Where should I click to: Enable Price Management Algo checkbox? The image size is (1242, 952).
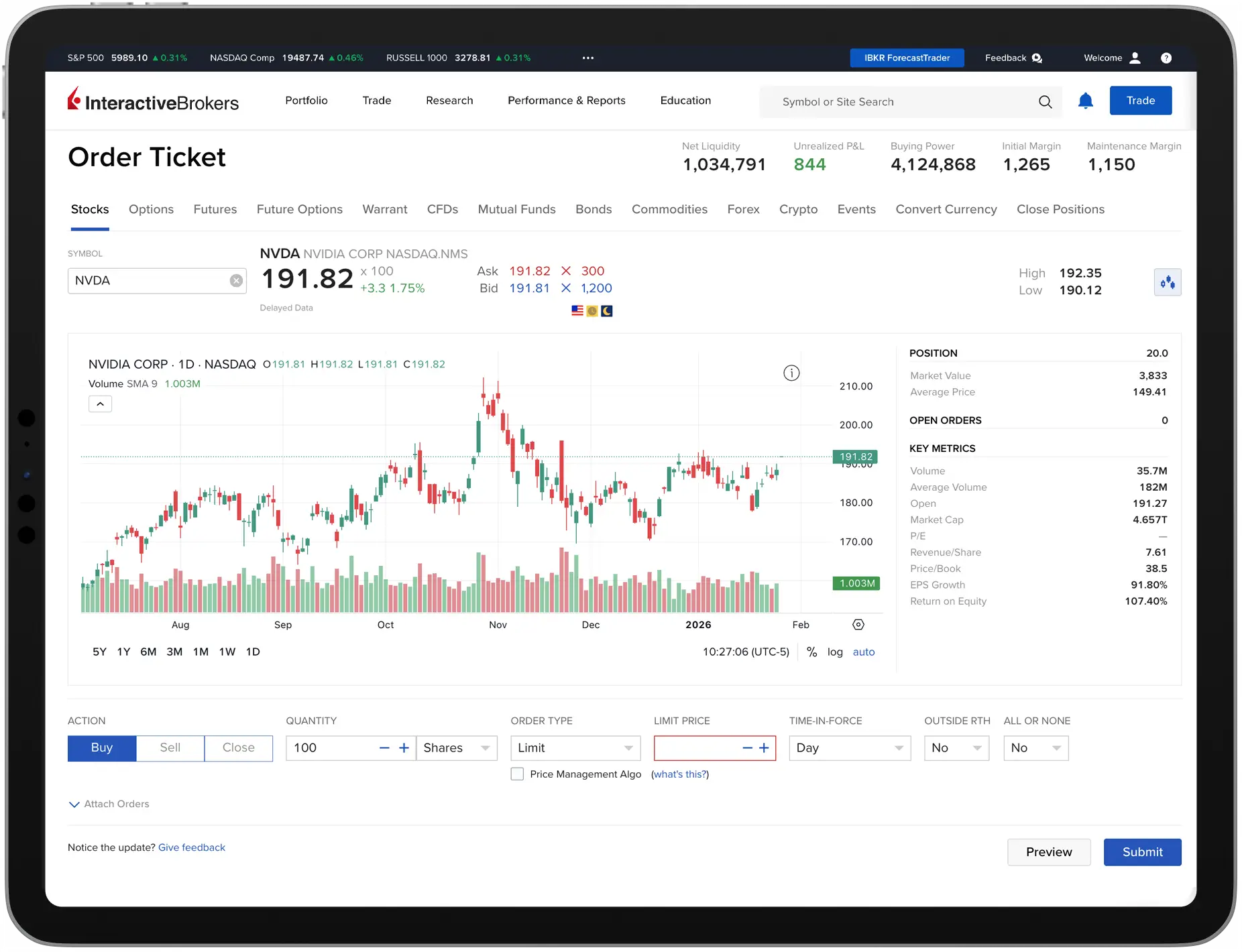[517, 774]
